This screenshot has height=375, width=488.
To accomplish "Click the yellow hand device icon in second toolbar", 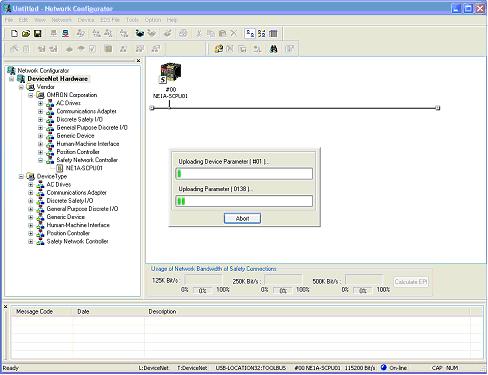I will (x=219, y=49).
